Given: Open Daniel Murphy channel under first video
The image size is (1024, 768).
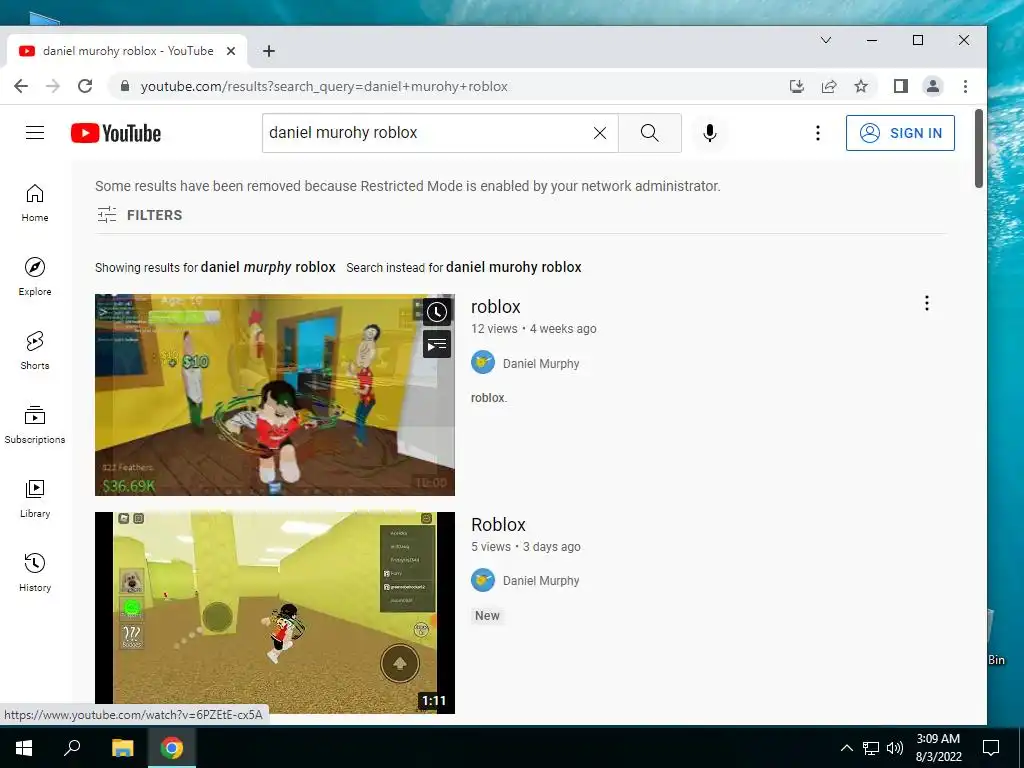Looking at the screenshot, I should pos(541,364).
